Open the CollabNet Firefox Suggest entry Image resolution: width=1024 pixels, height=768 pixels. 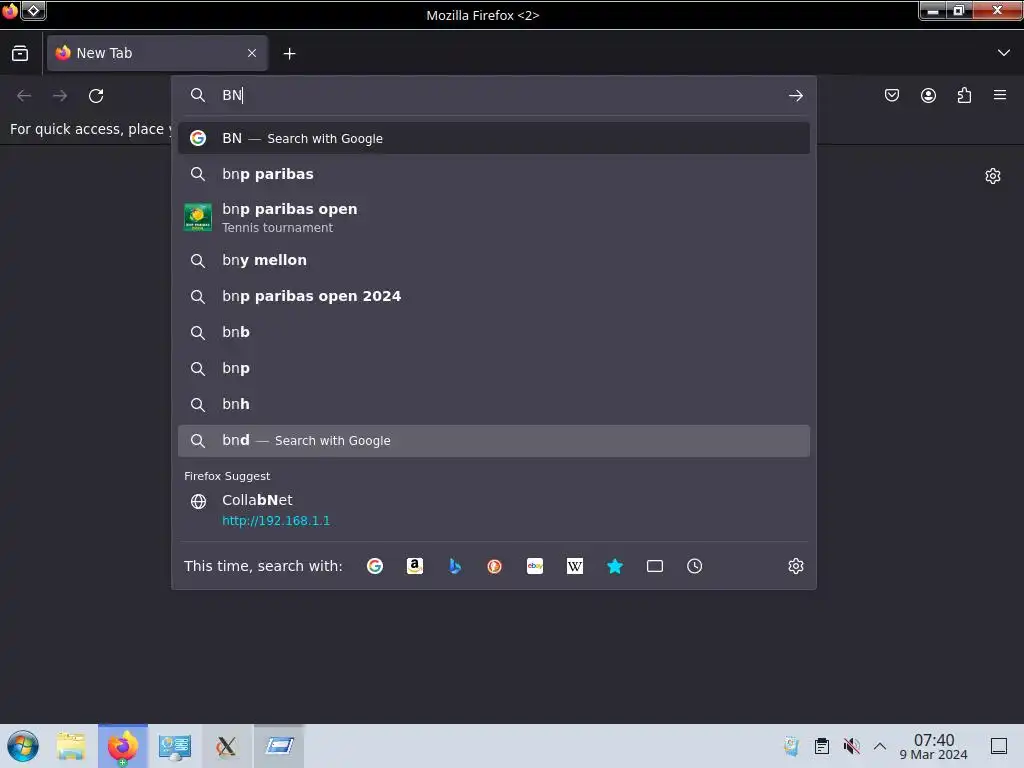click(x=494, y=510)
